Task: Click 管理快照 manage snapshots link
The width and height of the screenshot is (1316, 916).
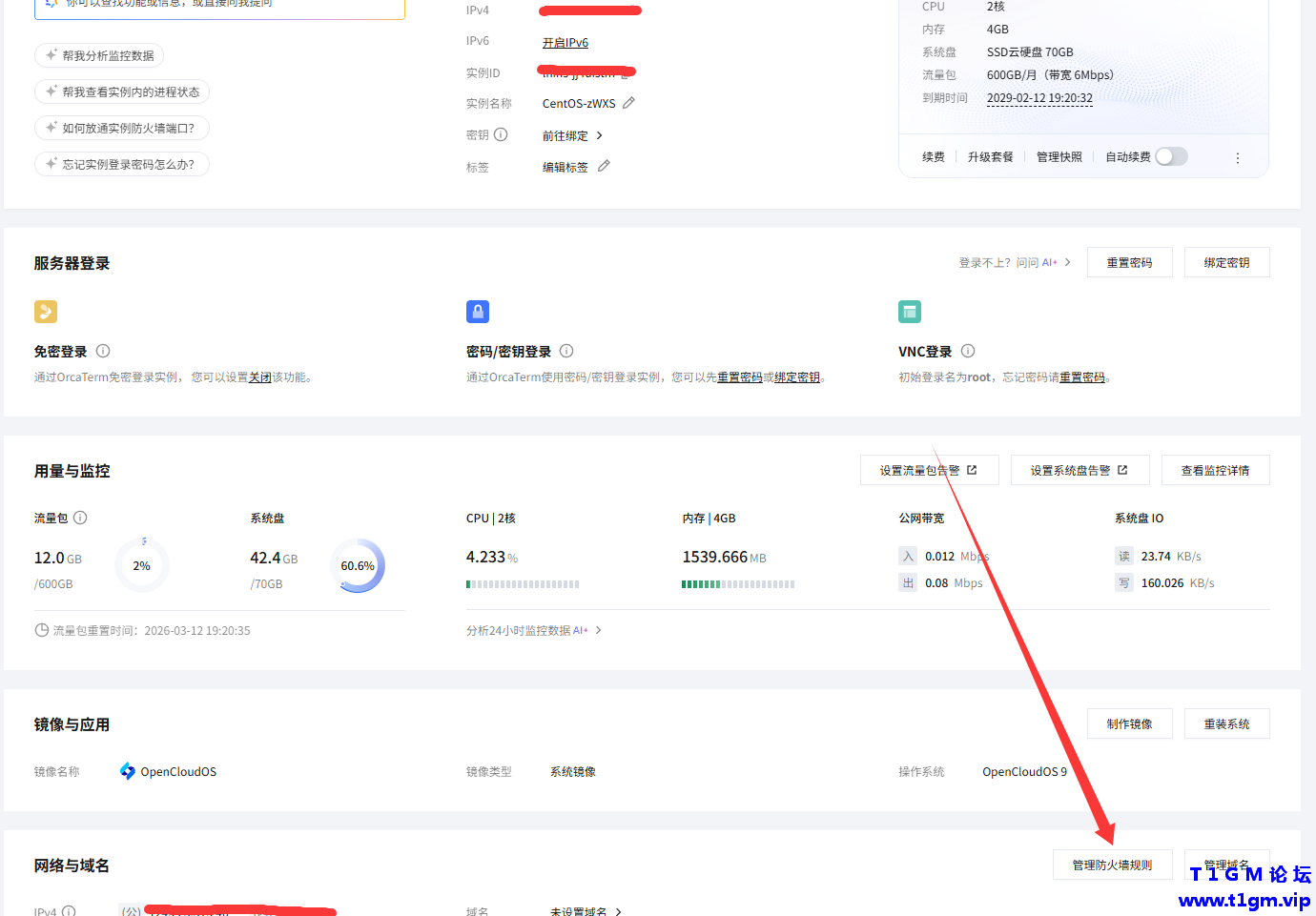Action: [1059, 156]
